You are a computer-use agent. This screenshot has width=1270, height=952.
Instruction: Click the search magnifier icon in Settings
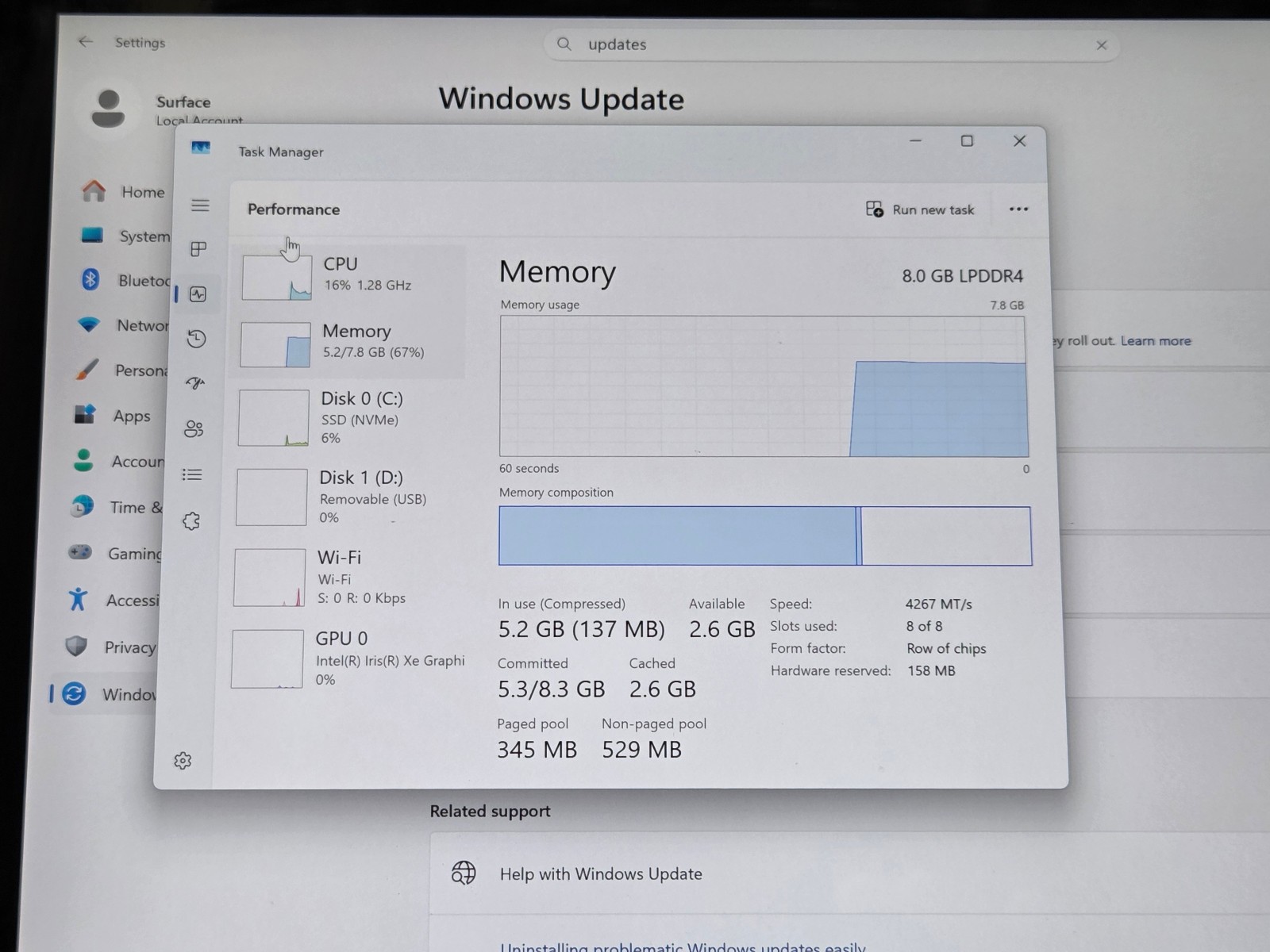coord(564,44)
